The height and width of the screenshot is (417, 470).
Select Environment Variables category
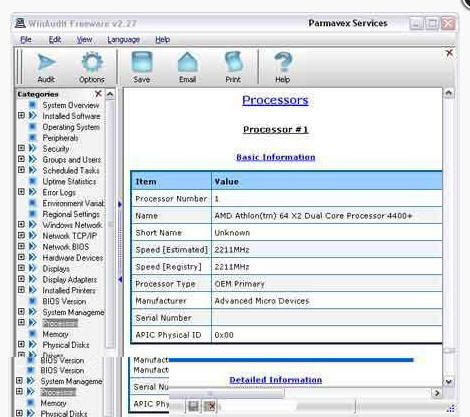[73, 203]
